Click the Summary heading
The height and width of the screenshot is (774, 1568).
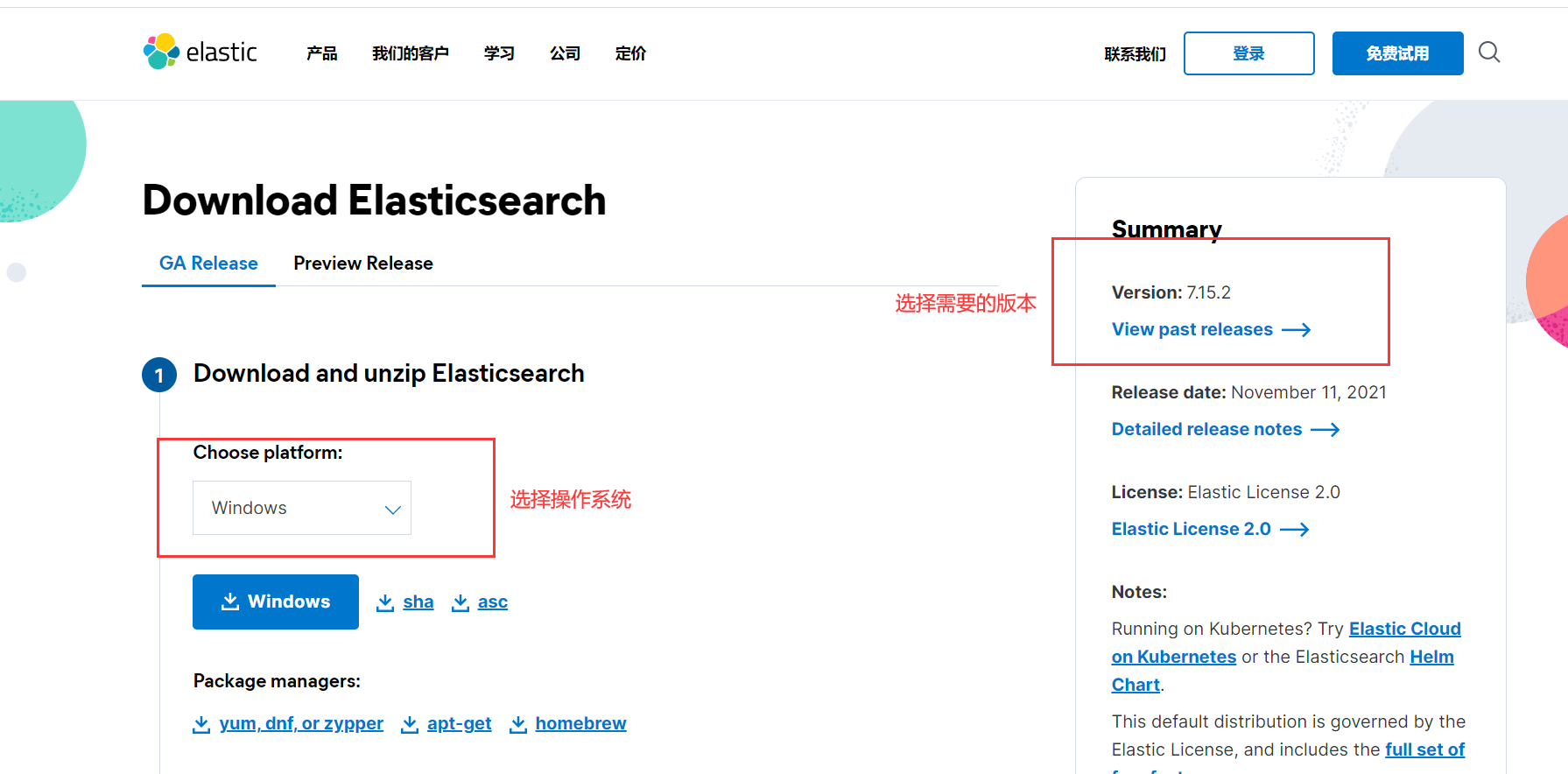click(1167, 229)
